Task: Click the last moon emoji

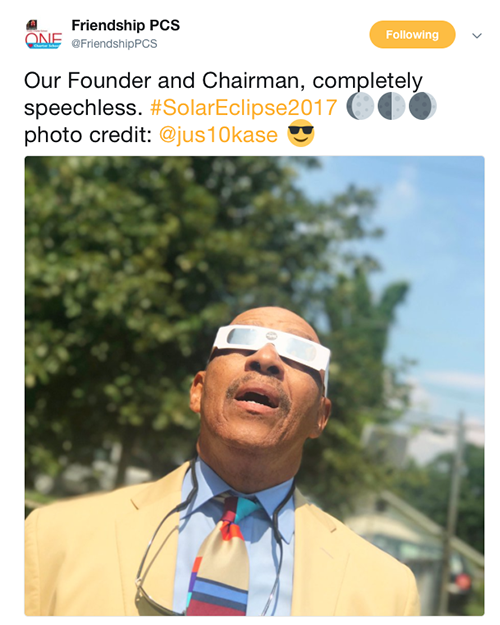Action: click(x=423, y=107)
